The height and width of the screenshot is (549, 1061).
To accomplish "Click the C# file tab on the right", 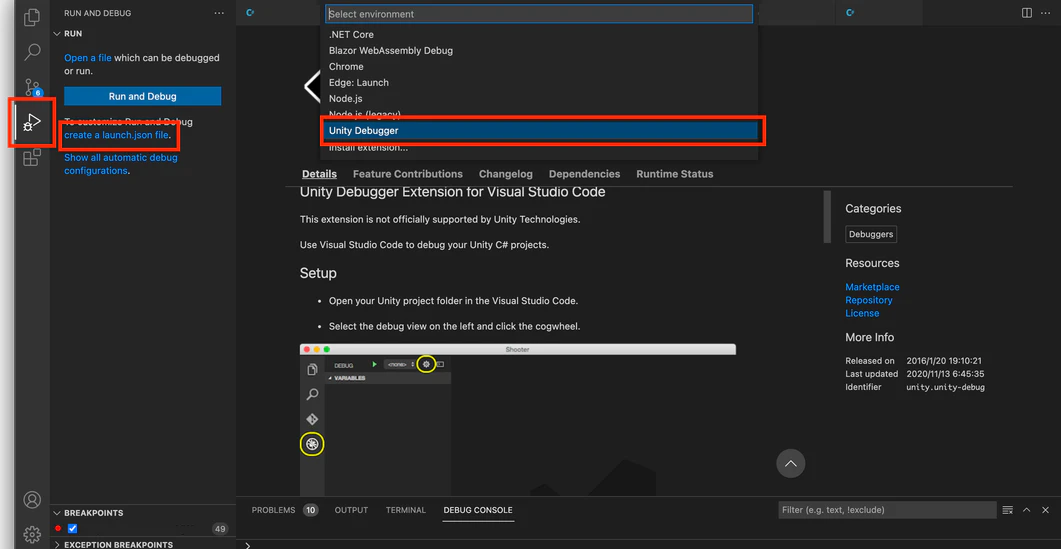I will (x=851, y=13).
